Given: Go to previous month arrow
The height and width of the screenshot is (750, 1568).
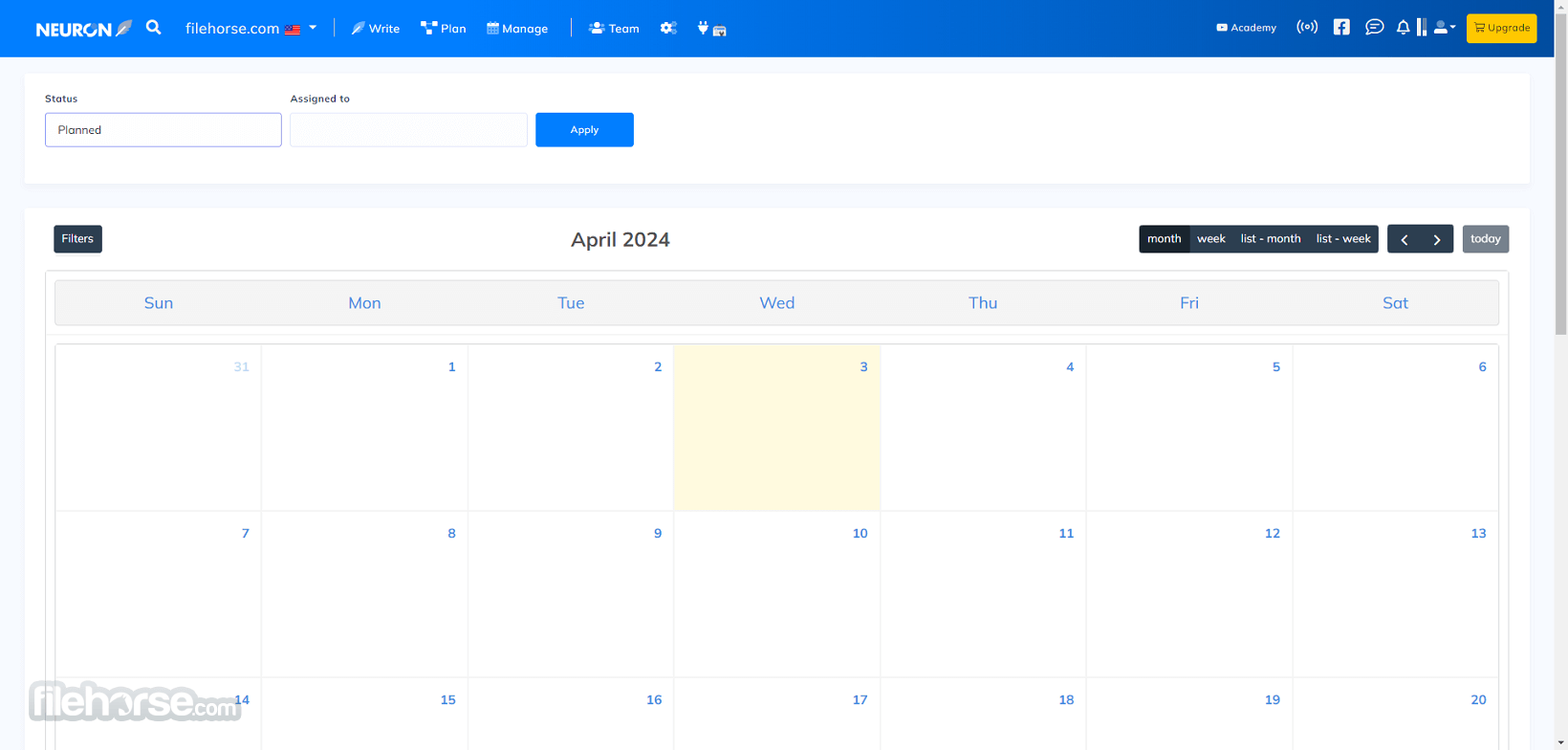Looking at the screenshot, I should 1404,239.
